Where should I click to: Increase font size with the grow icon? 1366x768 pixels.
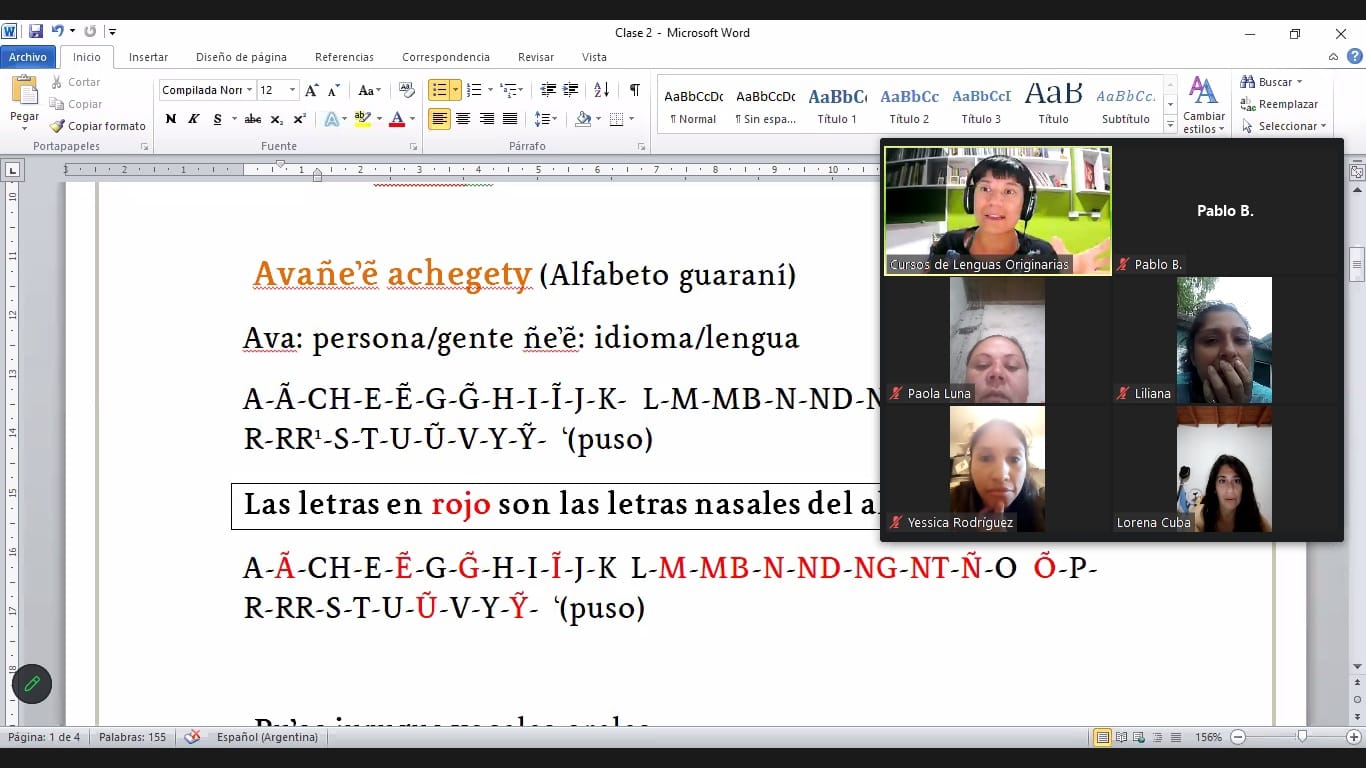click(x=312, y=90)
